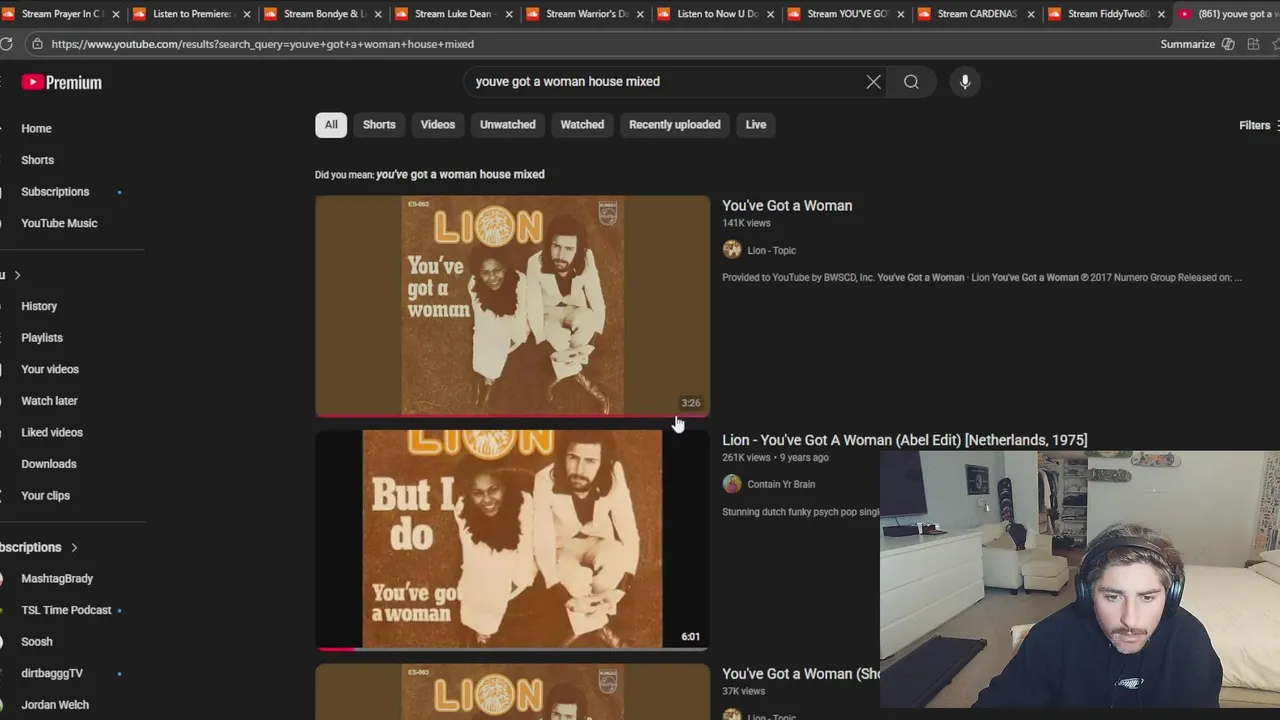This screenshot has width=1280, height=720.
Task: Reload the page
Action: pyautogui.click(x=6, y=44)
